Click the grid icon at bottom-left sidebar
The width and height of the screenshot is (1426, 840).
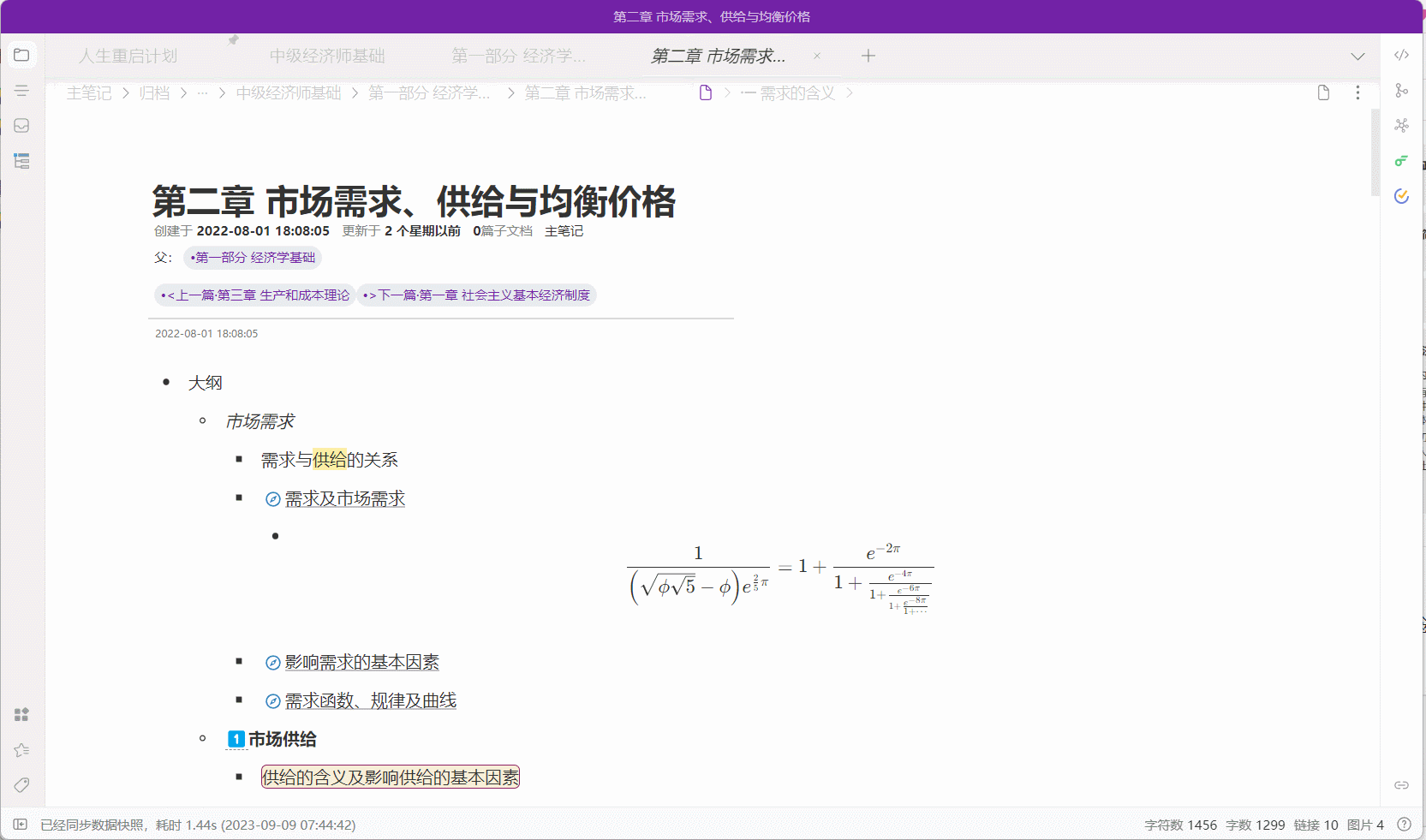coord(21,715)
